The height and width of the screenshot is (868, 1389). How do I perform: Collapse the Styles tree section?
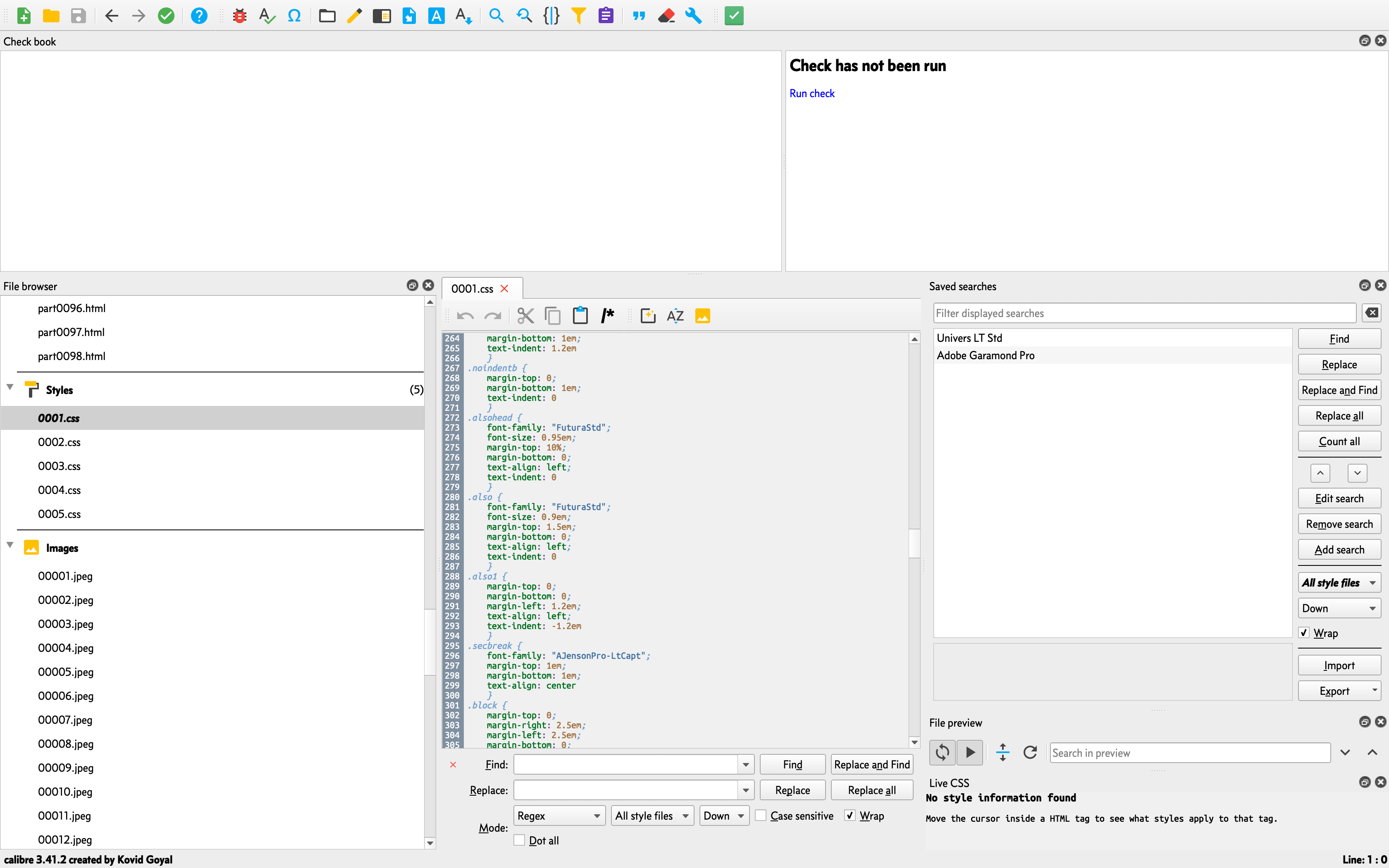10,388
